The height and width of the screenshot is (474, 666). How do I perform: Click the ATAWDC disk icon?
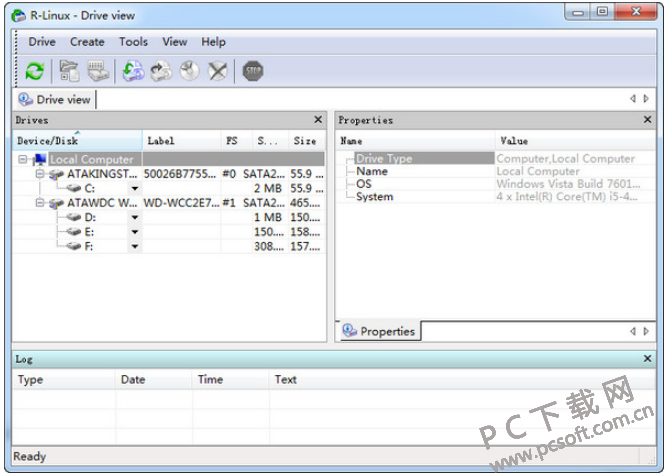[x=56, y=203]
